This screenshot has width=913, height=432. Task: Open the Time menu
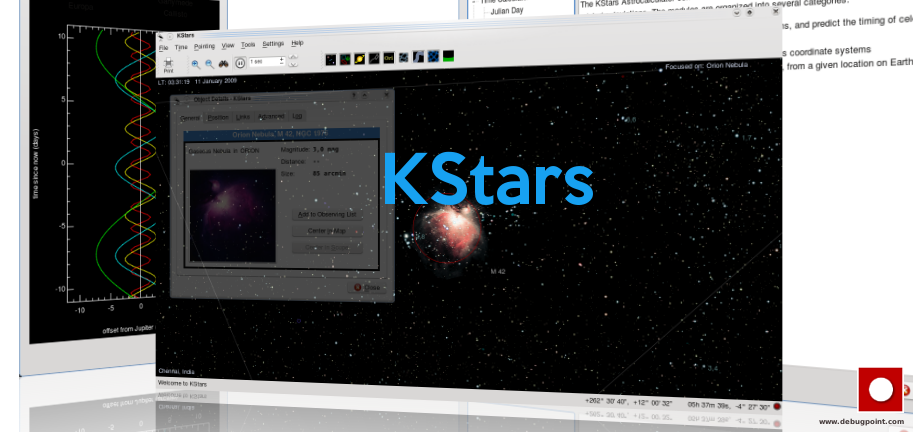pyautogui.click(x=181, y=47)
